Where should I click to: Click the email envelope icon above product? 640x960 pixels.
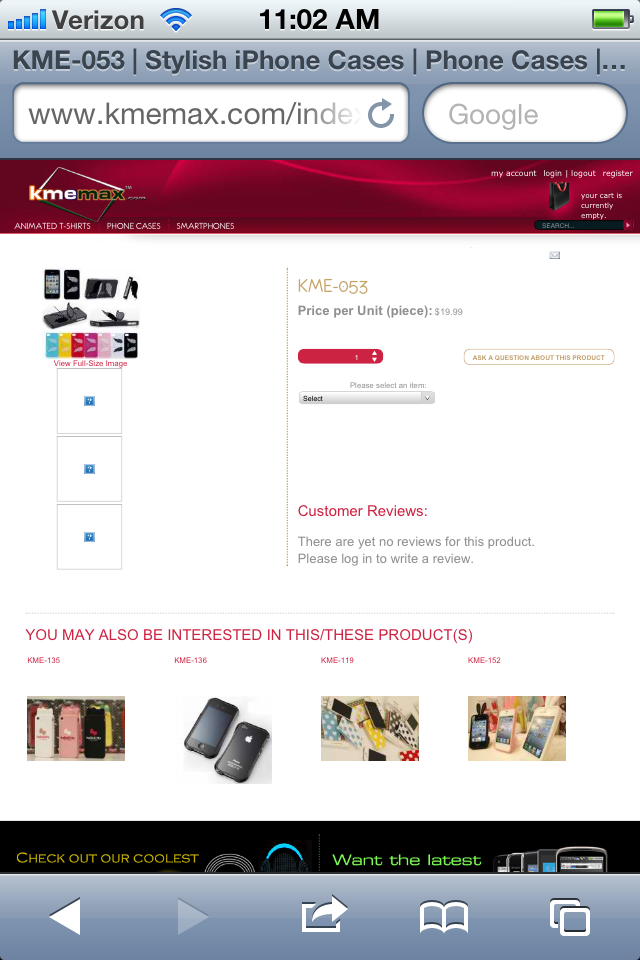[x=554, y=255]
